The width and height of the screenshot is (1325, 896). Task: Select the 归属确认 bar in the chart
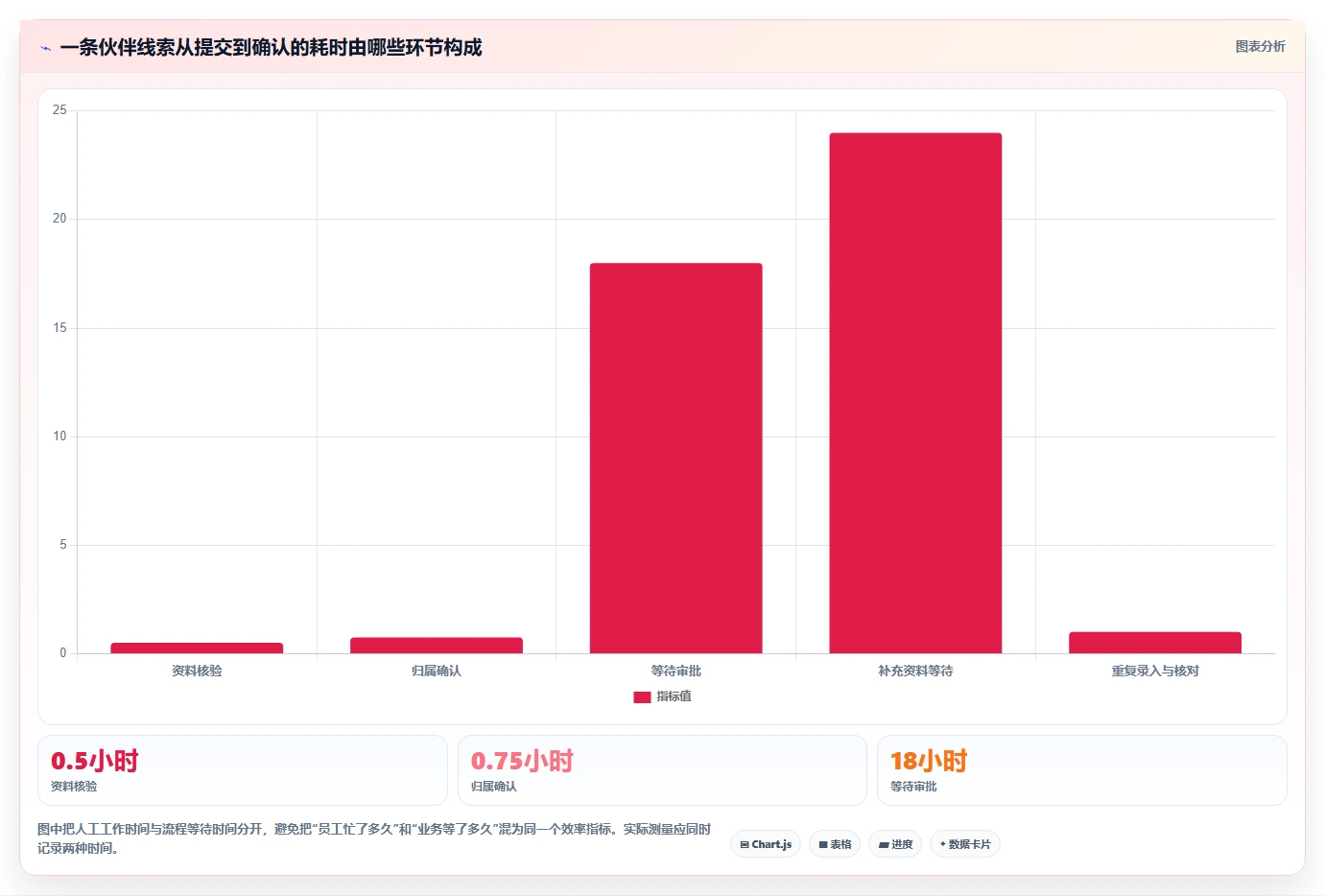click(x=437, y=646)
